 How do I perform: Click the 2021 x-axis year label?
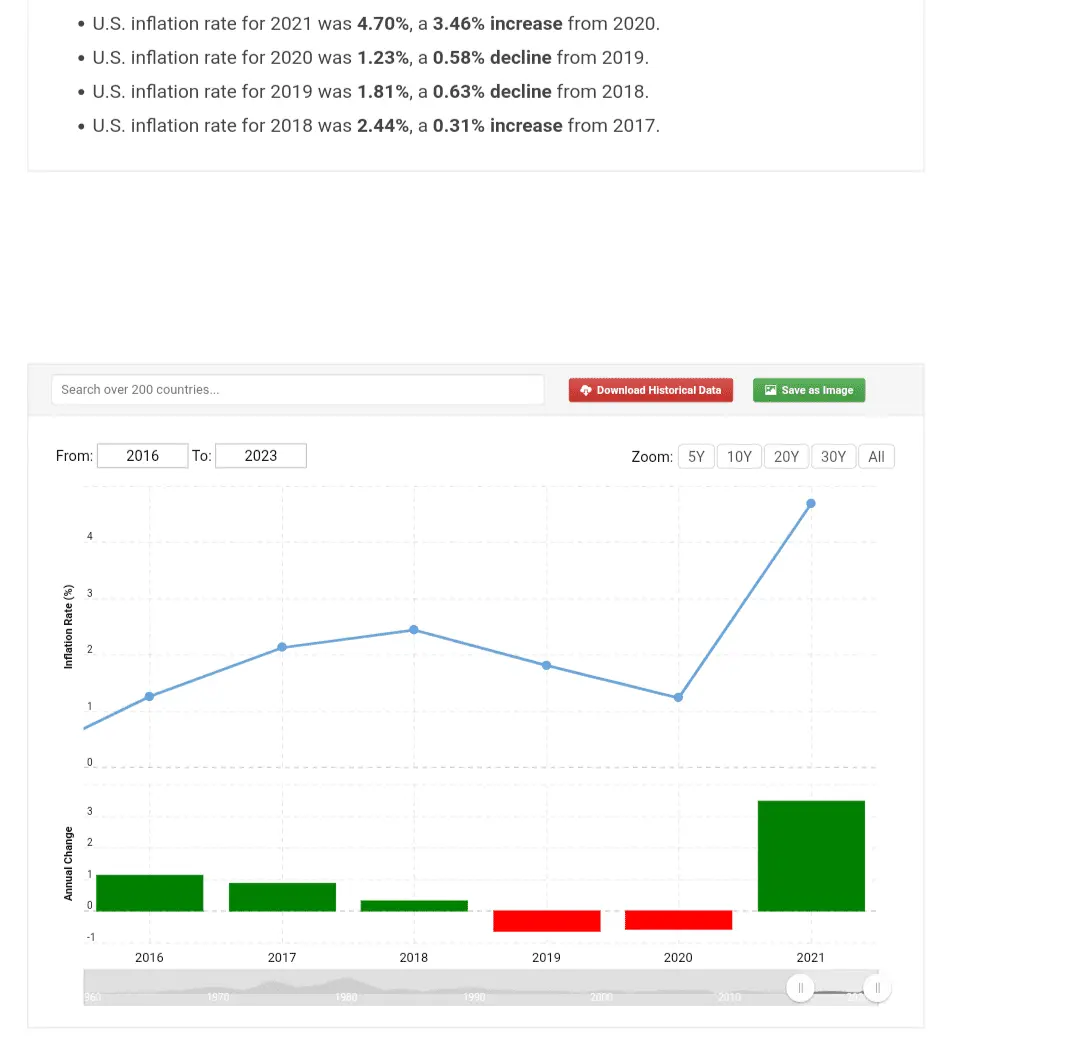[x=811, y=957]
